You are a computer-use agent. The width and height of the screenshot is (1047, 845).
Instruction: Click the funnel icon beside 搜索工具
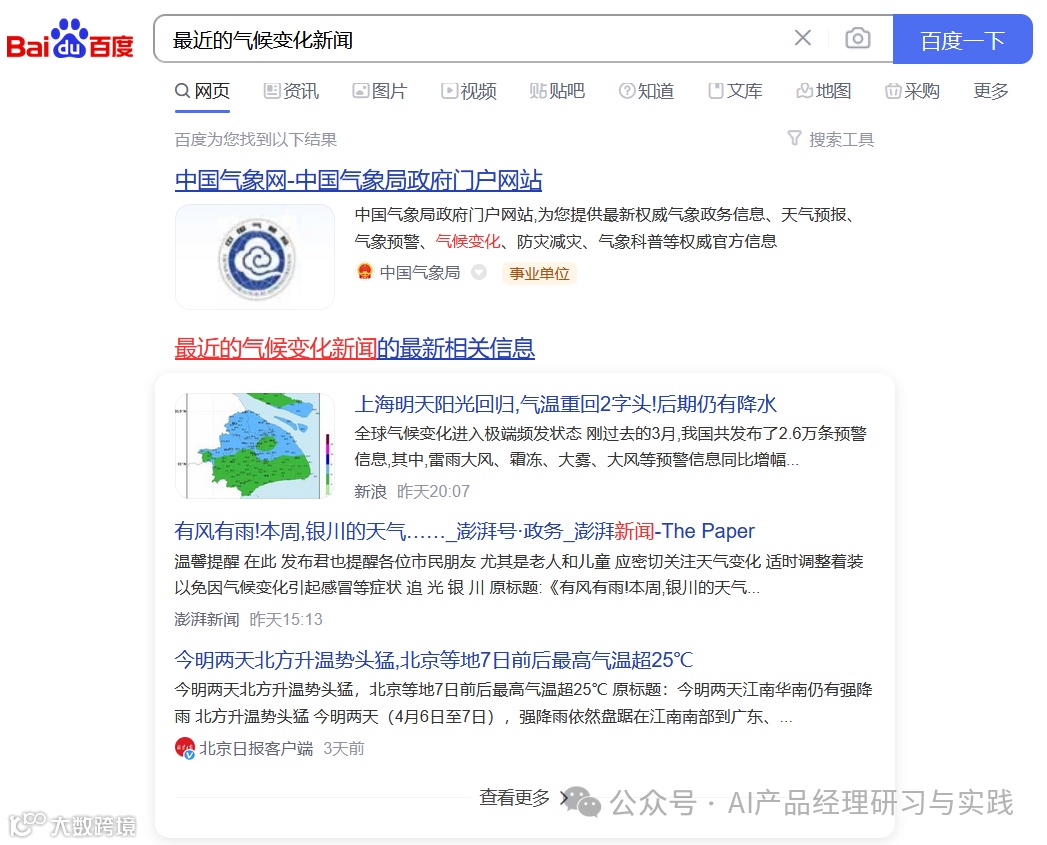click(x=794, y=138)
